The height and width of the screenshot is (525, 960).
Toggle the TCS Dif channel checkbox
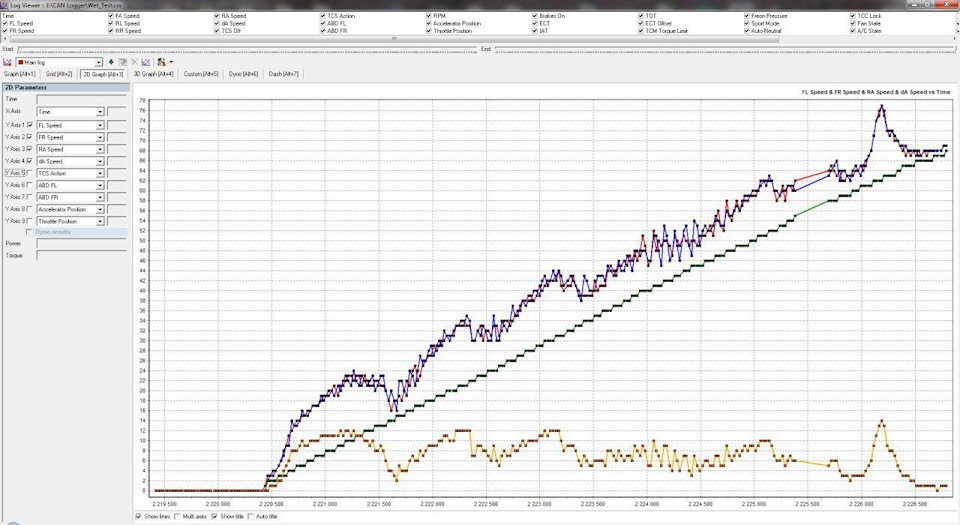coord(217,31)
